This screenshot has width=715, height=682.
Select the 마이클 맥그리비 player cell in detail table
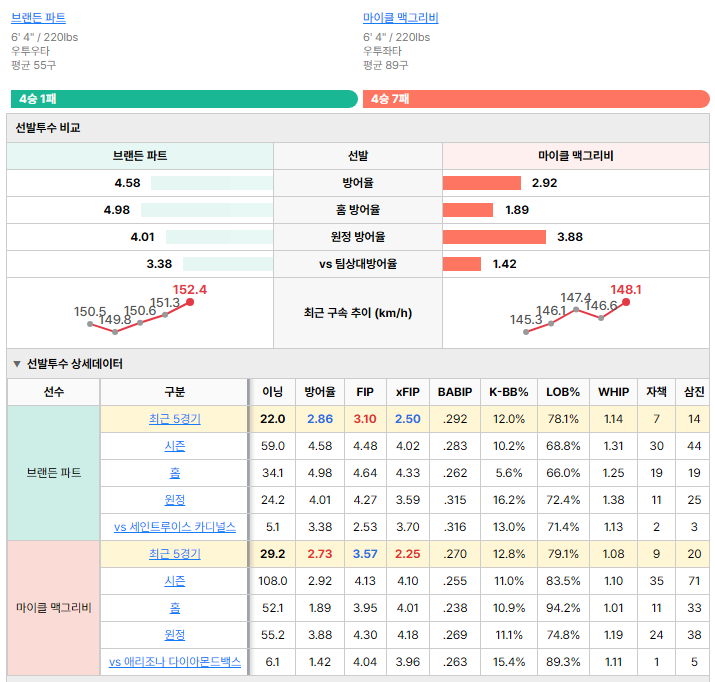click(54, 608)
